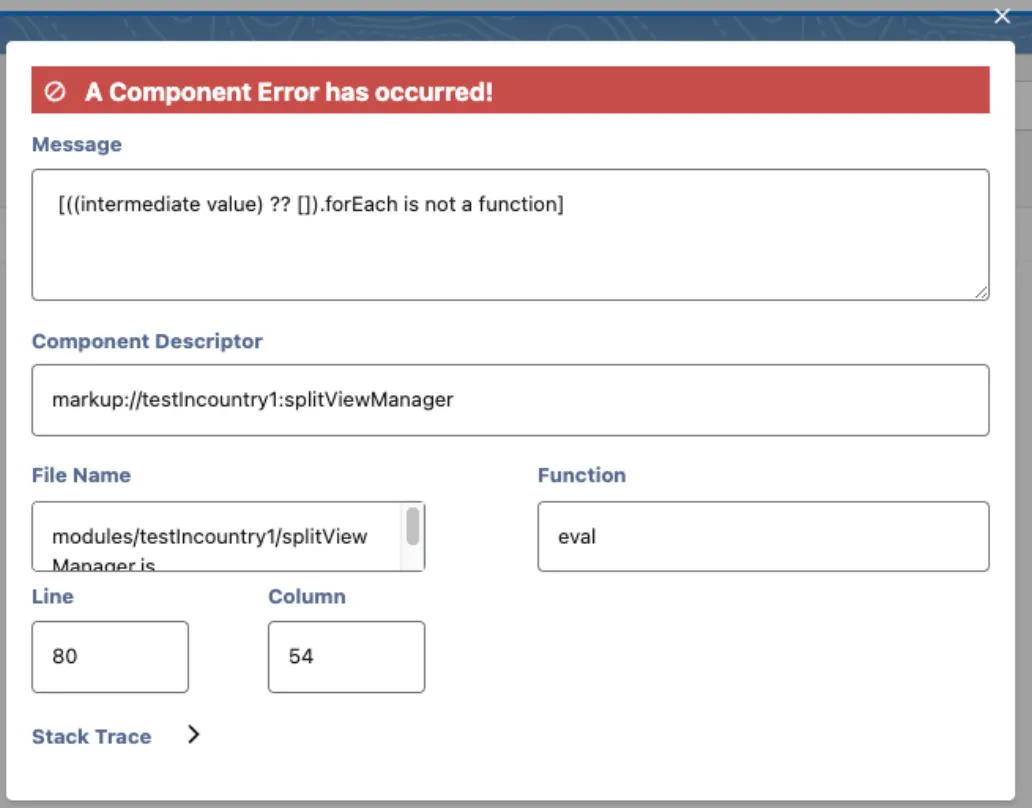
Task: Click the error ban icon in red banner
Action: (x=56, y=92)
